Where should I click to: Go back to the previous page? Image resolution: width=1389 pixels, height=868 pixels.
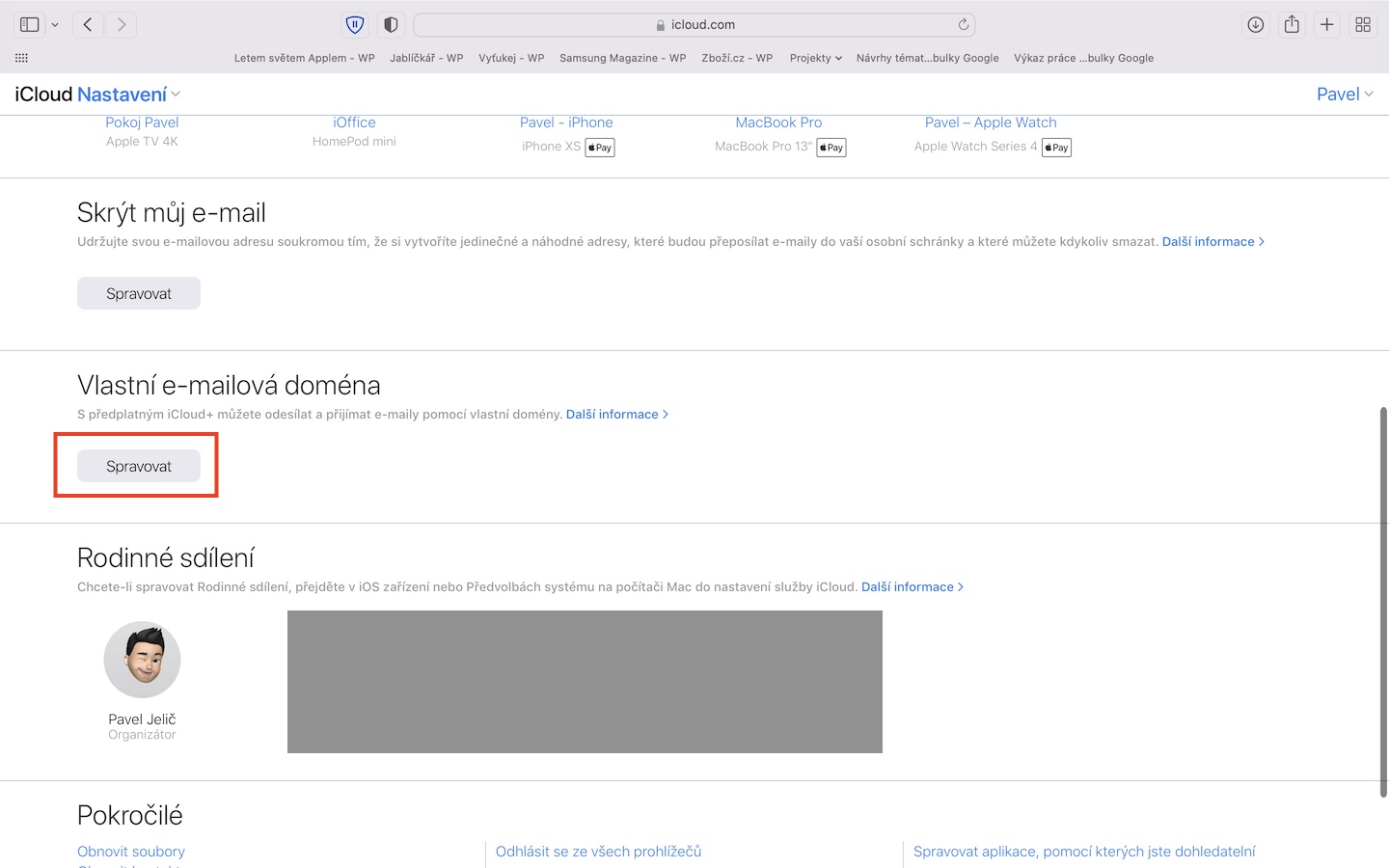(88, 25)
